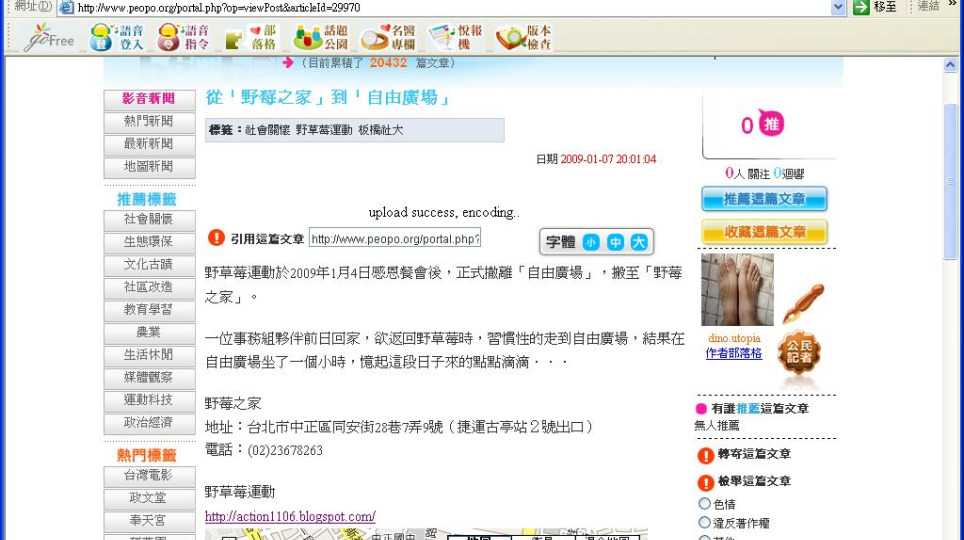The image size is (964, 540).
Task: Click the 引用這篇文章 URL text field
Action: click(394, 239)
